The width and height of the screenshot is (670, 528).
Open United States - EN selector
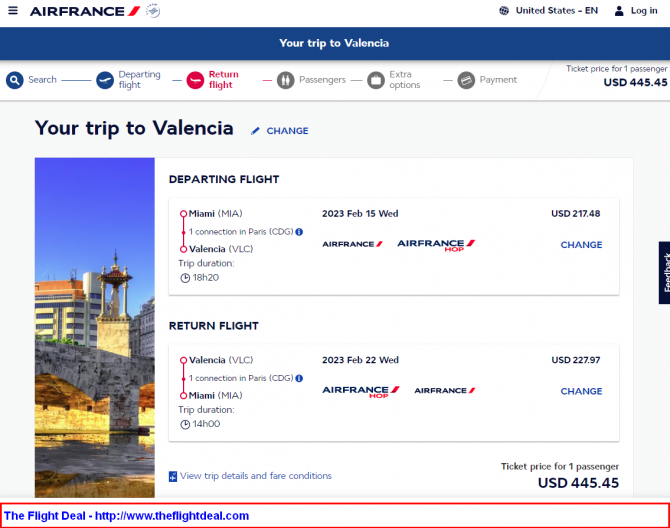(x=557, y=11)
